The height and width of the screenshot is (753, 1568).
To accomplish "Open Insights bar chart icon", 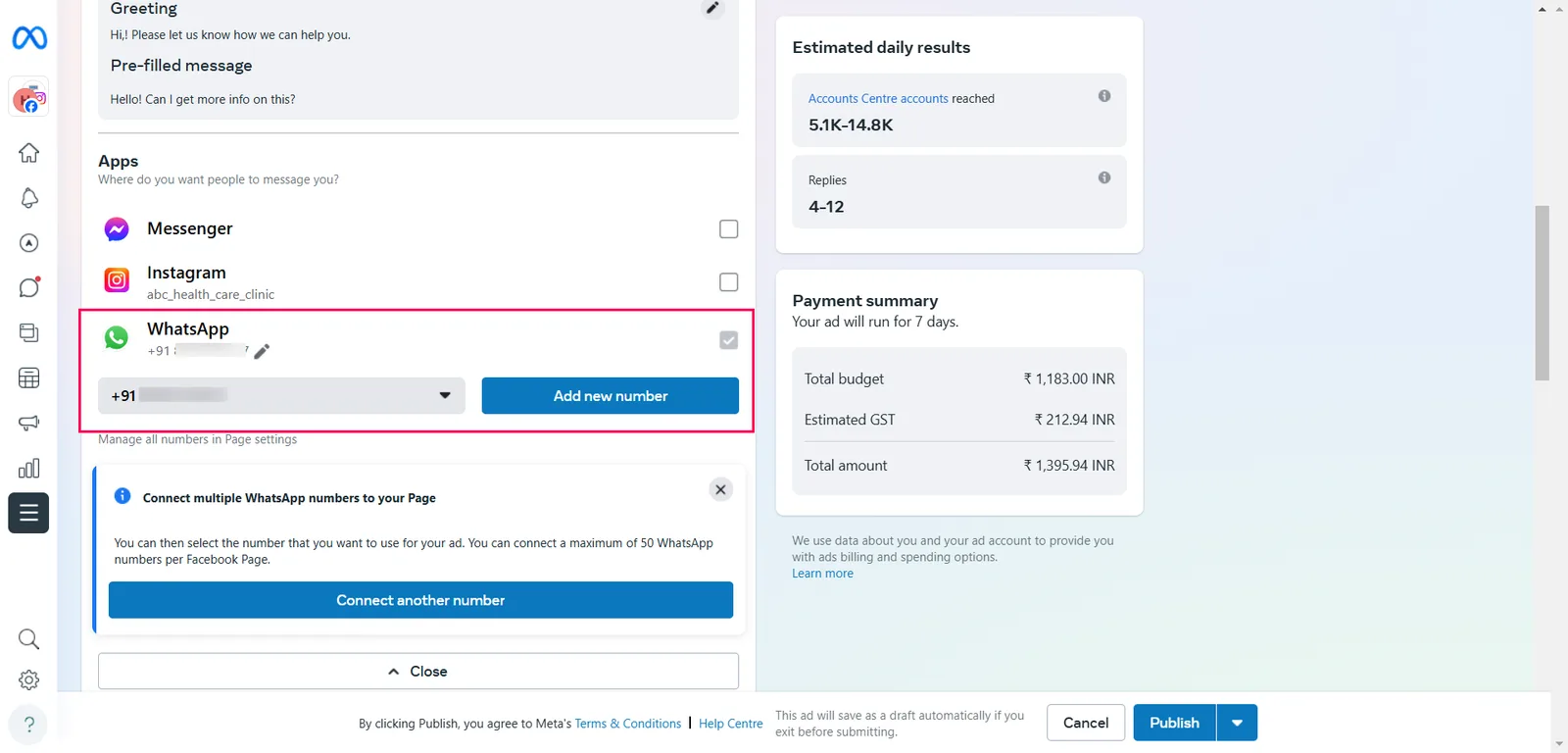I will click(29, 468).
